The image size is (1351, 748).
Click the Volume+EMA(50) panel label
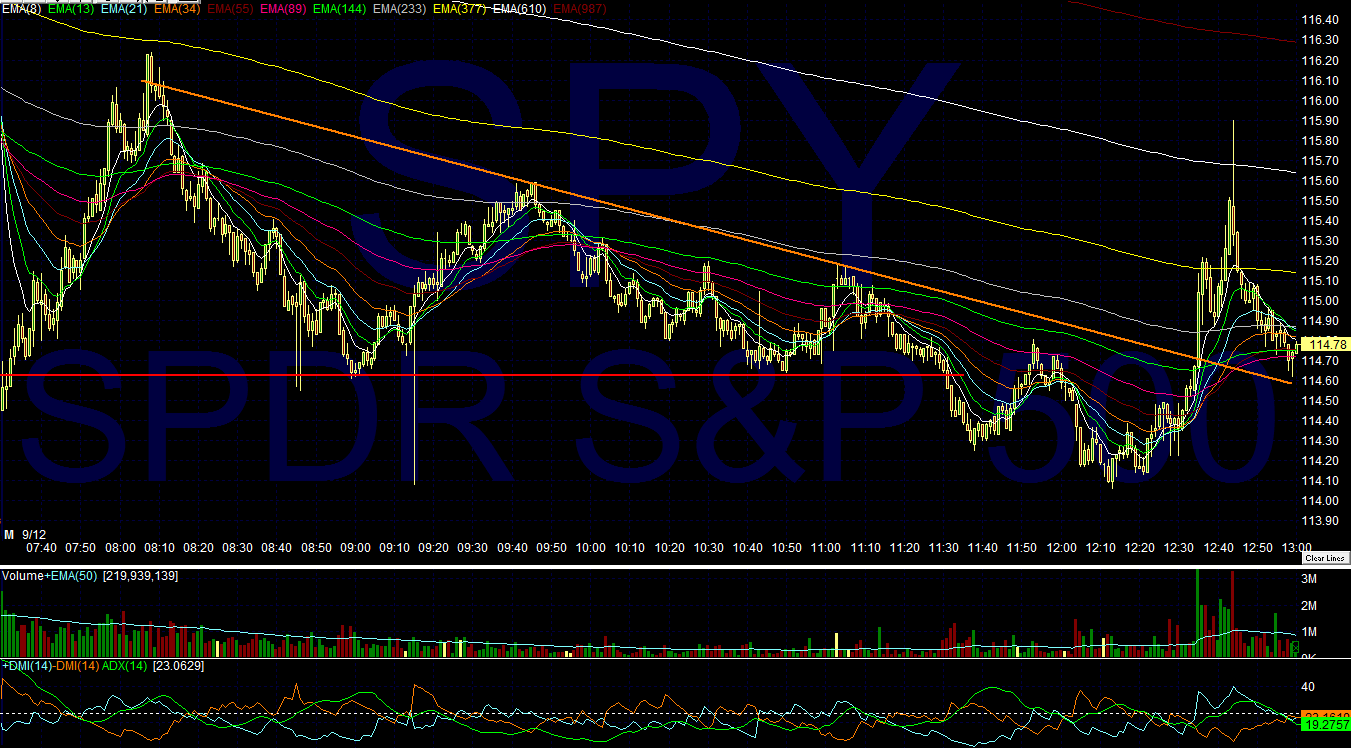(x=50, y=576)
